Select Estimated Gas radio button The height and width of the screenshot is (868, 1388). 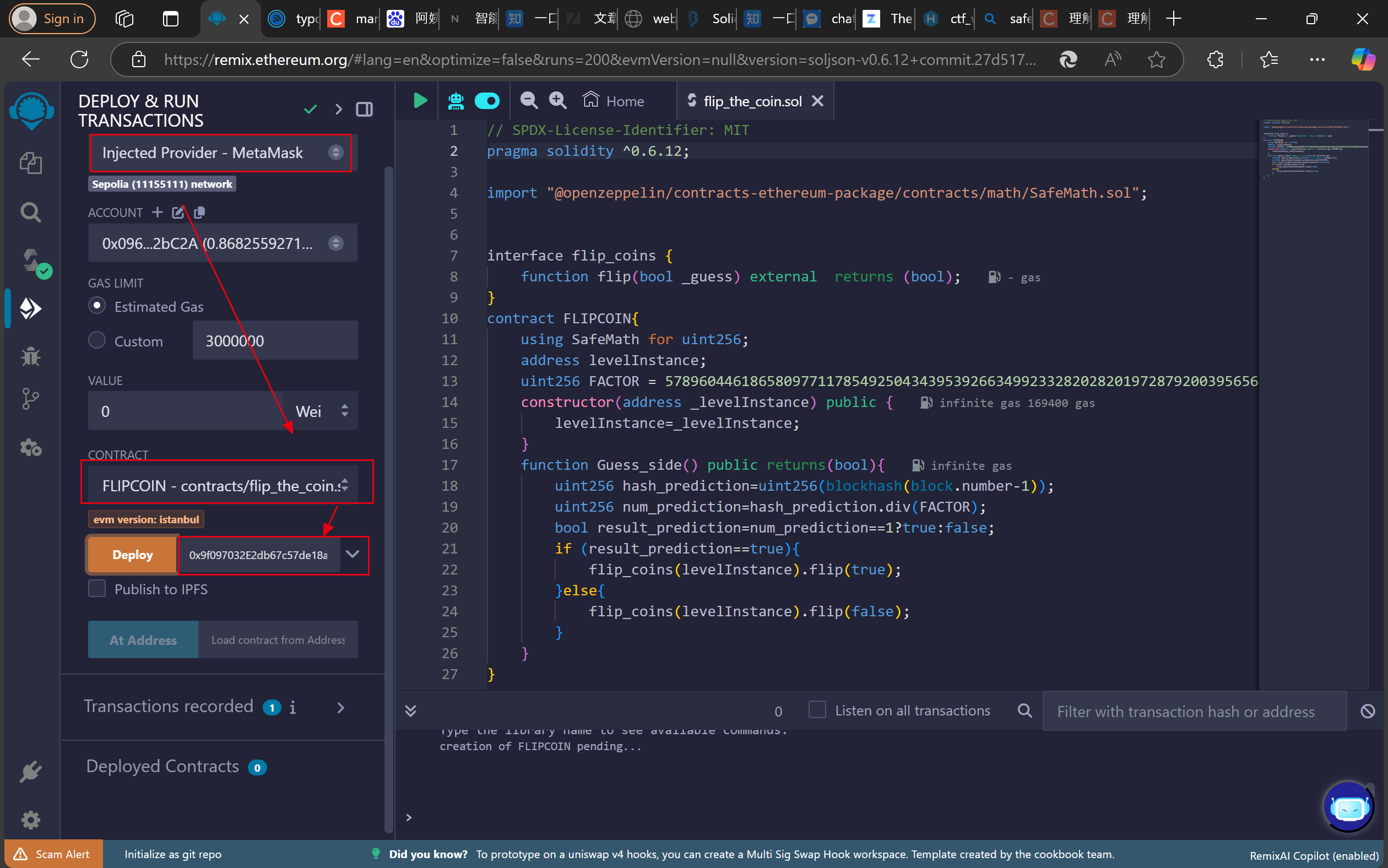pos(97,306)
